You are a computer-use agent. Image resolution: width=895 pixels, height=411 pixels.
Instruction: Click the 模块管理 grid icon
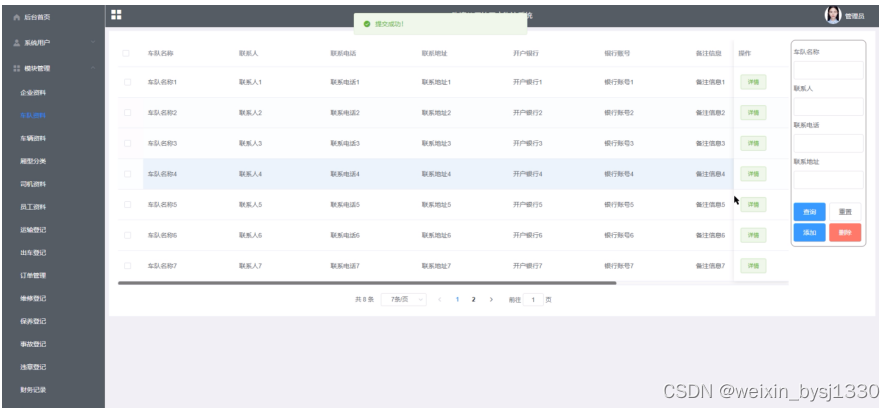click(17, 68)
